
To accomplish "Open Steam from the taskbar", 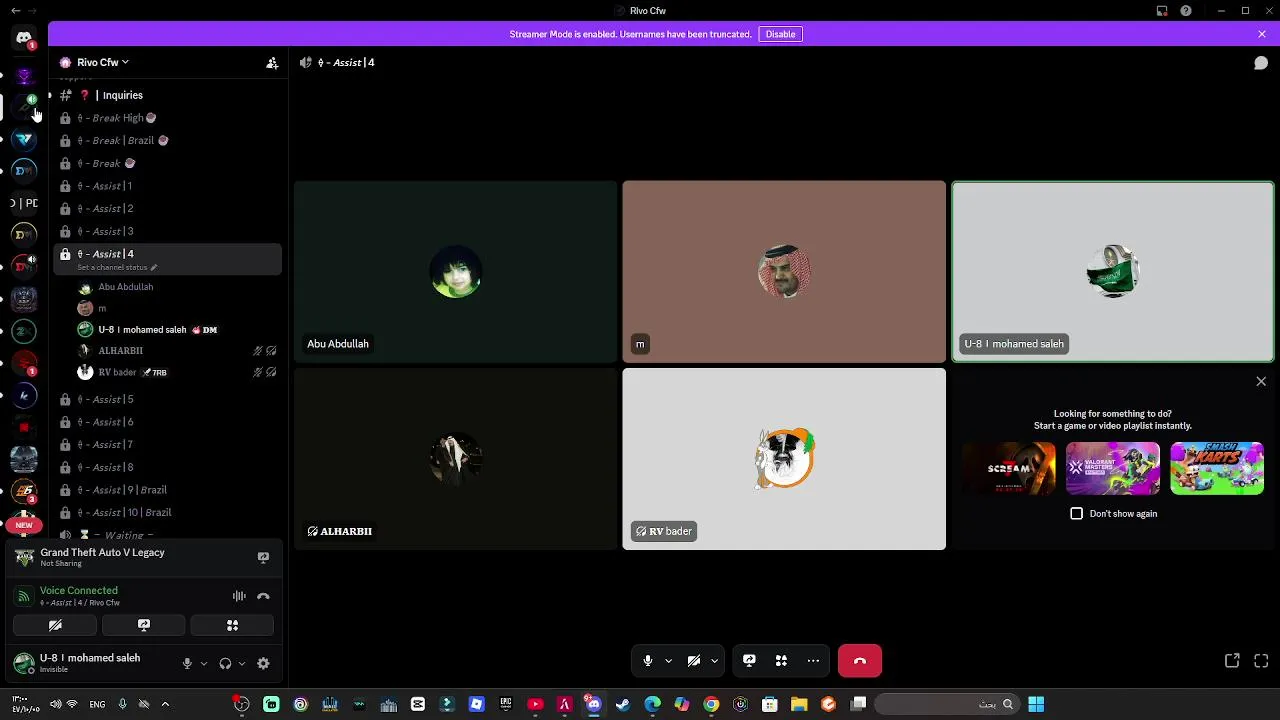I will 623,704.
